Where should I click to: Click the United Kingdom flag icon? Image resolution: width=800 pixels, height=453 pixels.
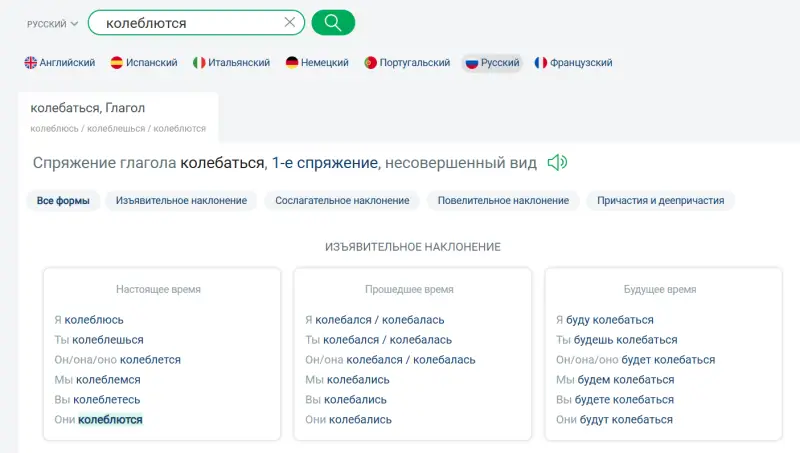pyautogui.click(x=31, y=63)
